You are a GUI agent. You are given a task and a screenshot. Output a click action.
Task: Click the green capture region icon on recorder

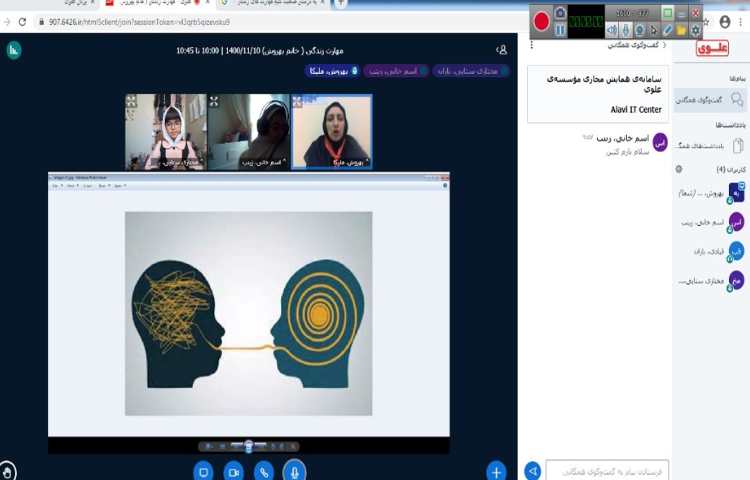pyautogui.click(x=668, y=13)
